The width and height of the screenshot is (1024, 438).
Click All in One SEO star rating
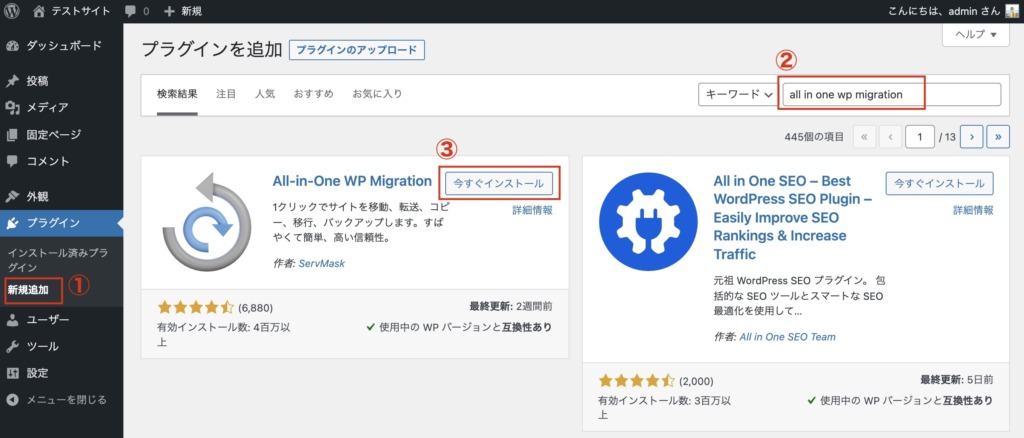point(636,381)
